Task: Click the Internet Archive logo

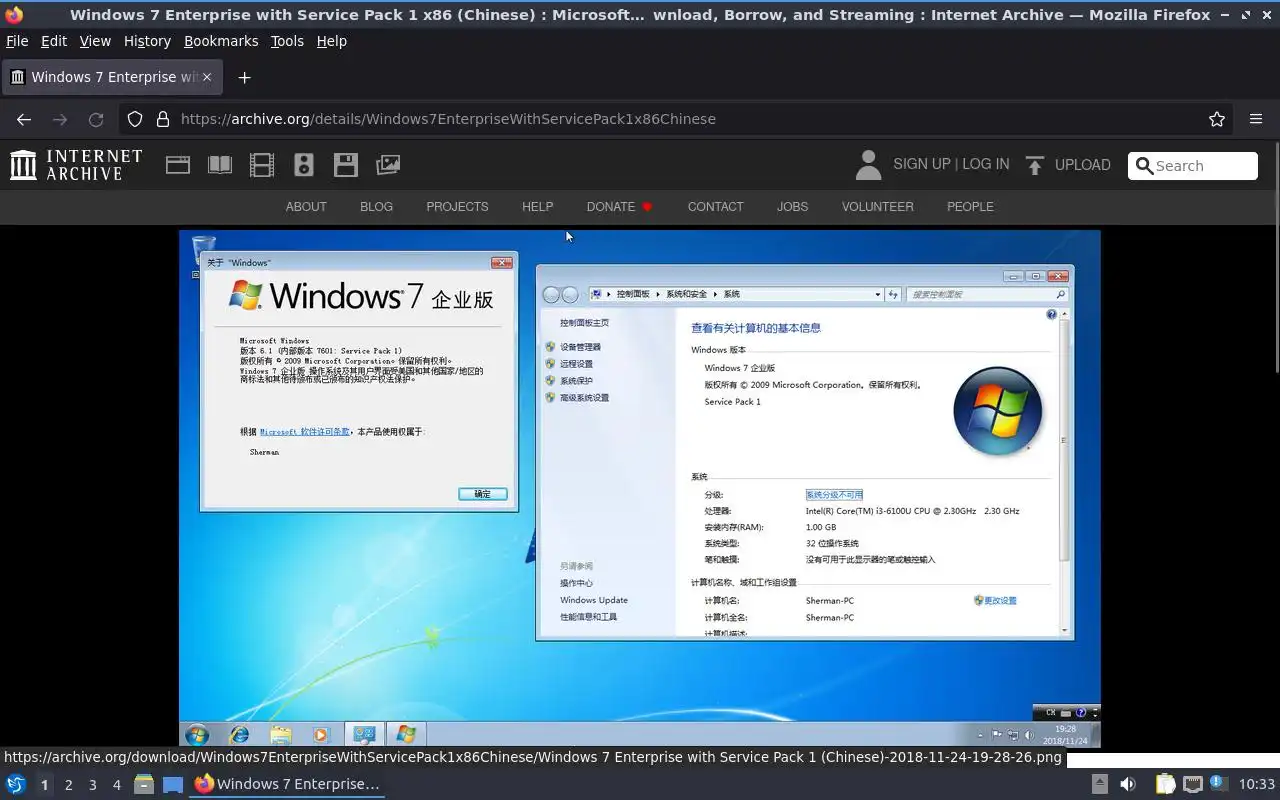Action: click(x=76, y=165)
